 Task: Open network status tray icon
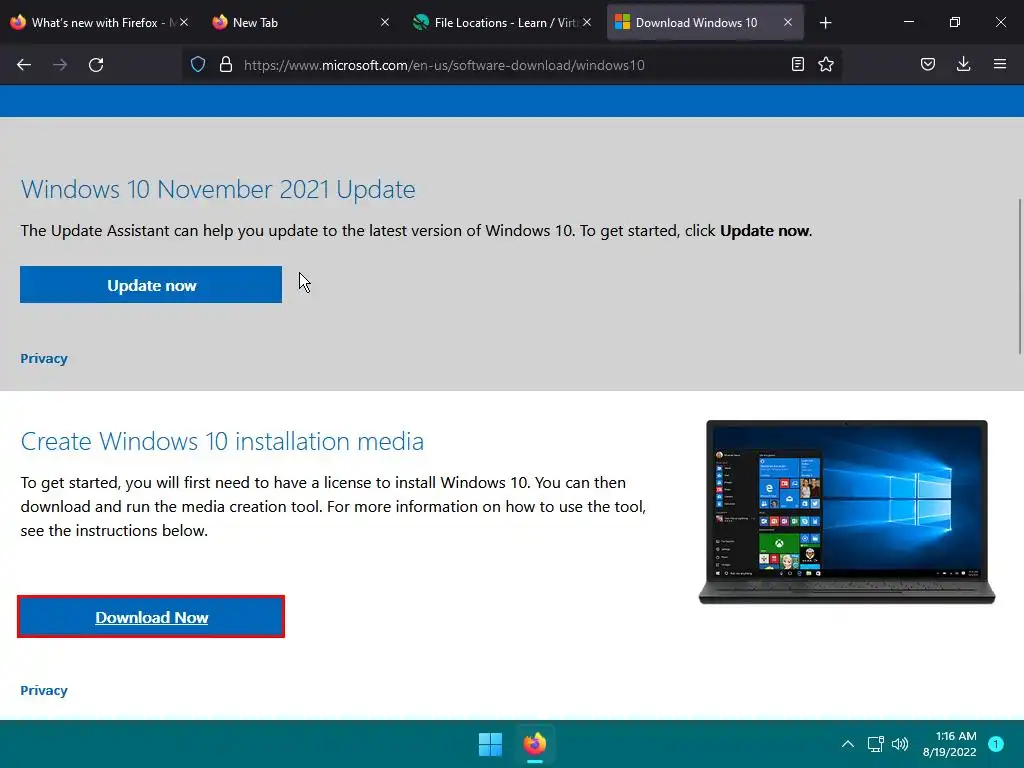tap(876, 744)
